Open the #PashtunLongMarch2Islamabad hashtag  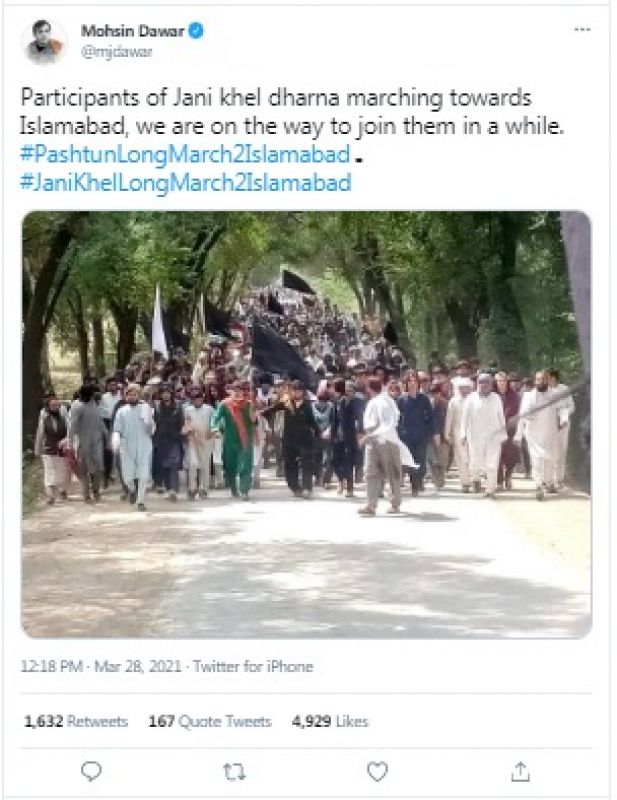pyautogui.click(x=186, y=155)
